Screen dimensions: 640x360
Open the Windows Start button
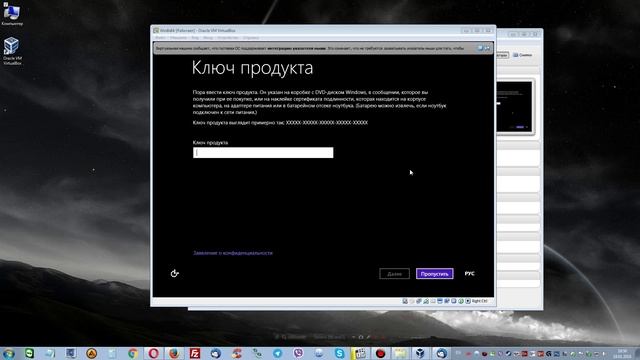[9, 353]
